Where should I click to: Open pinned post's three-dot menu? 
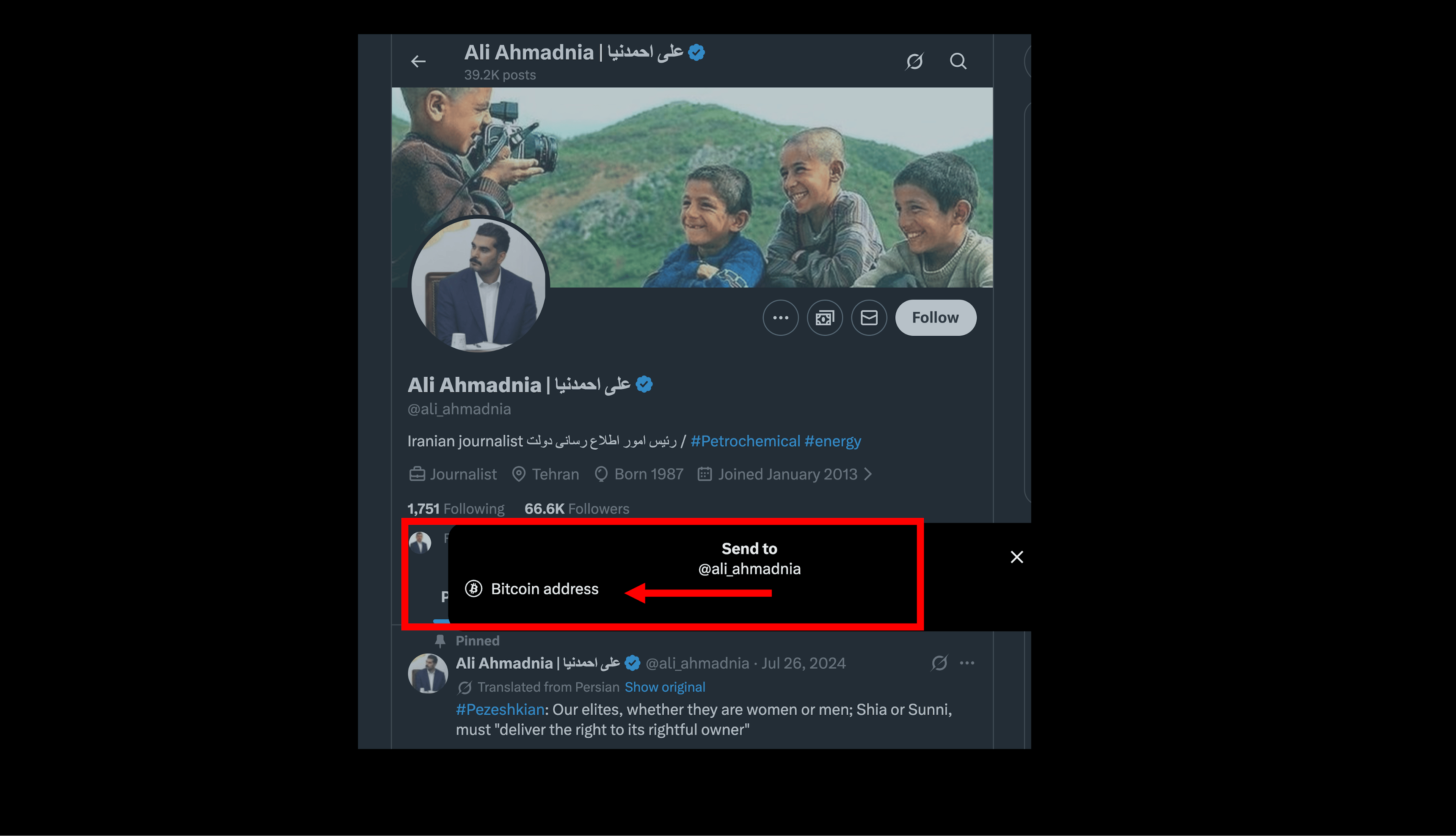967,663
